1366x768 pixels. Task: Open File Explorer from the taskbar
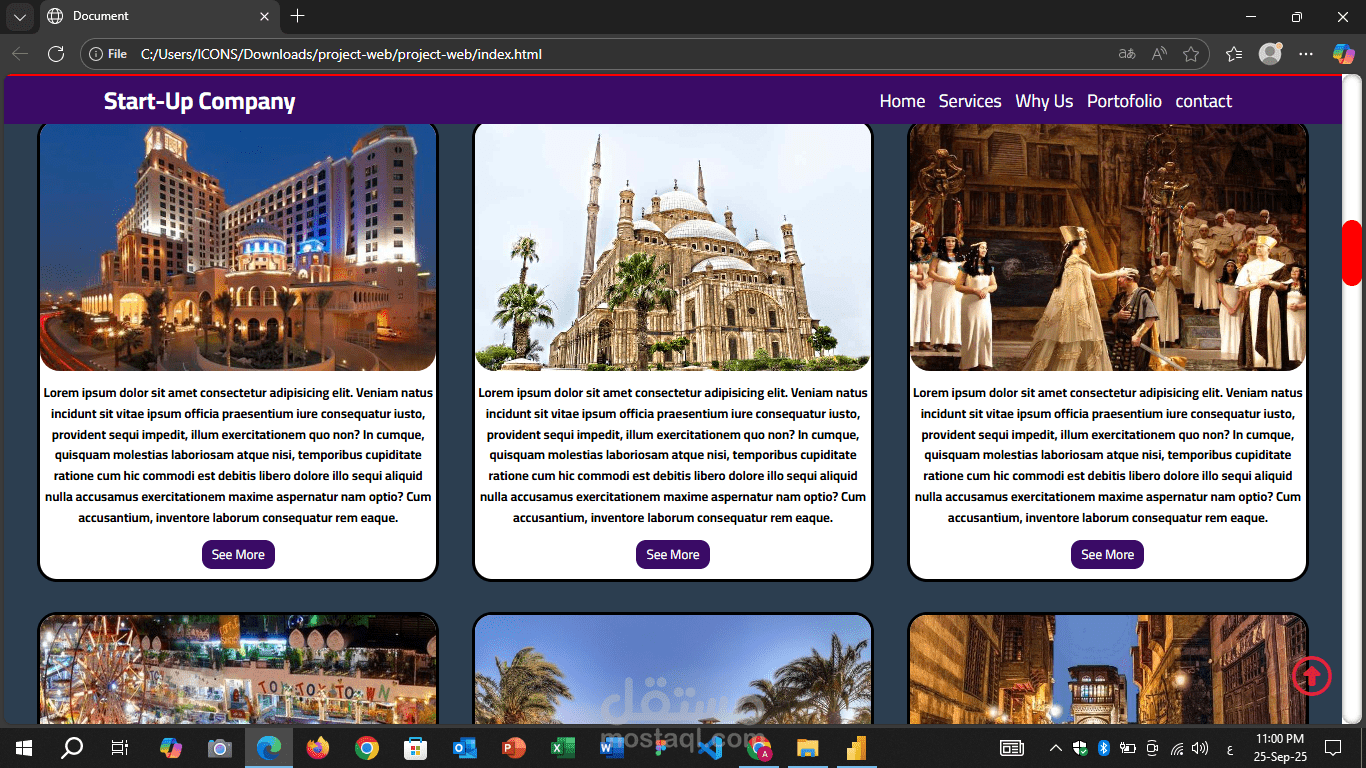[807, 747]
